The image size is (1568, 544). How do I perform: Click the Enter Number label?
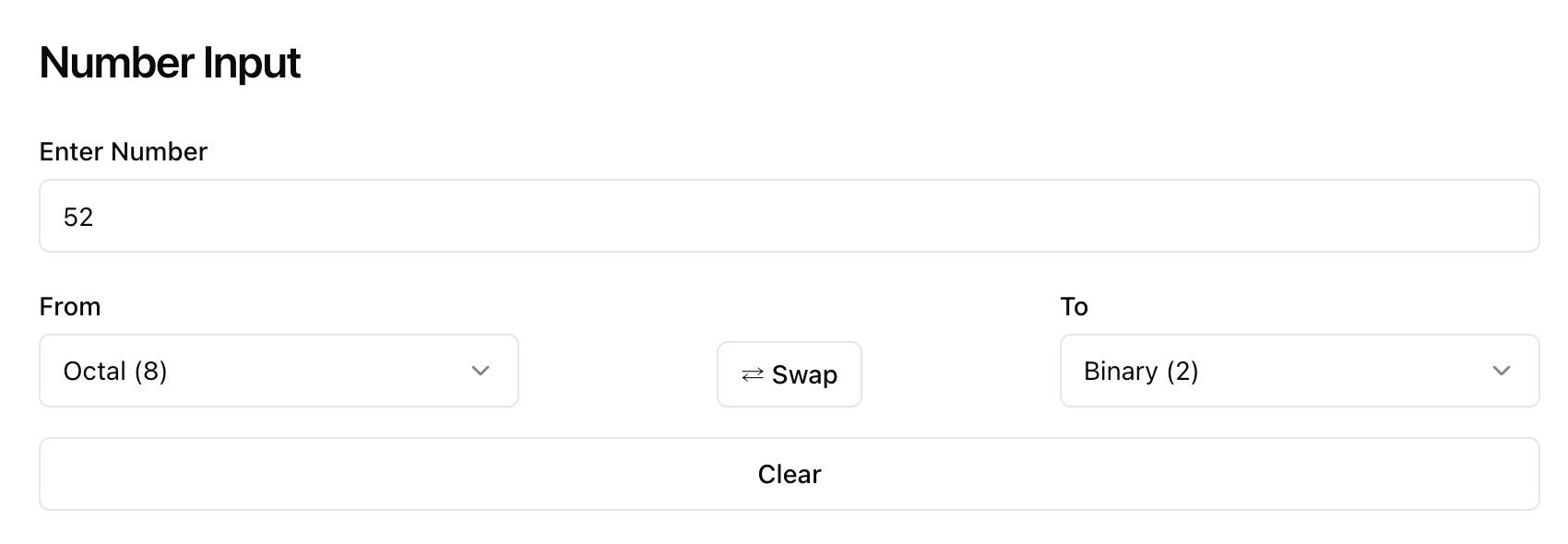click(x=124, y=151)
